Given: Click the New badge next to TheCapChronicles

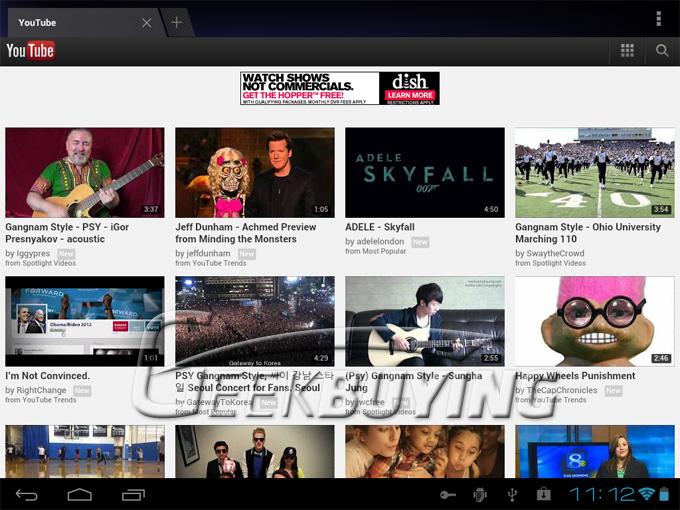Looking at the screenshot, I should (x=613, y=391).
